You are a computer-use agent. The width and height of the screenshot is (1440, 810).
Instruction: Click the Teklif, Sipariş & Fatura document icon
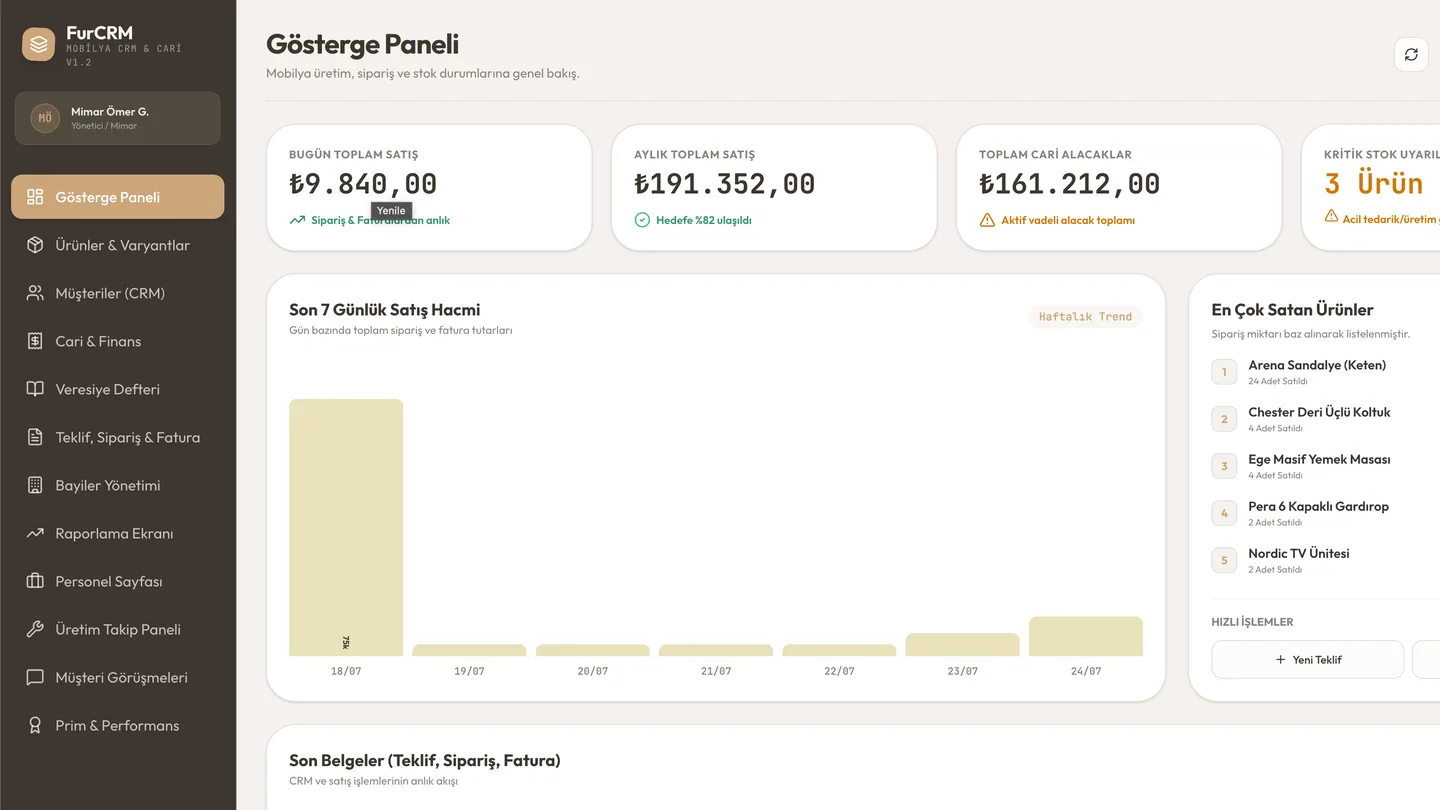tap(35, 437)
